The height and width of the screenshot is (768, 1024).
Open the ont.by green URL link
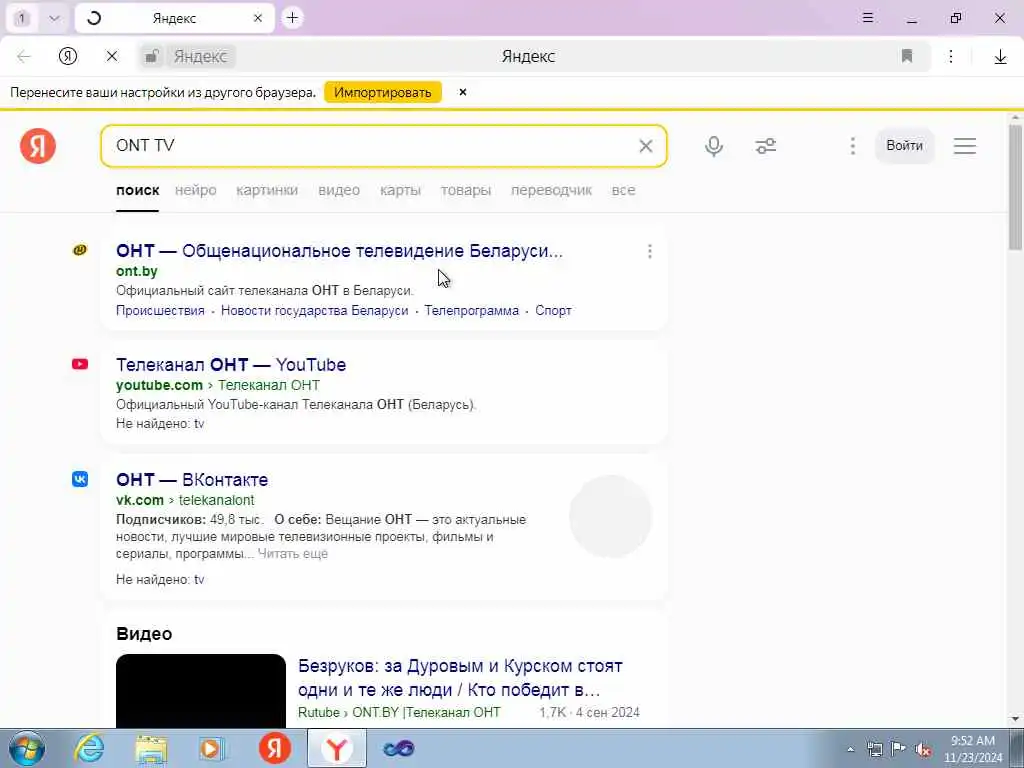click(136, 271)
